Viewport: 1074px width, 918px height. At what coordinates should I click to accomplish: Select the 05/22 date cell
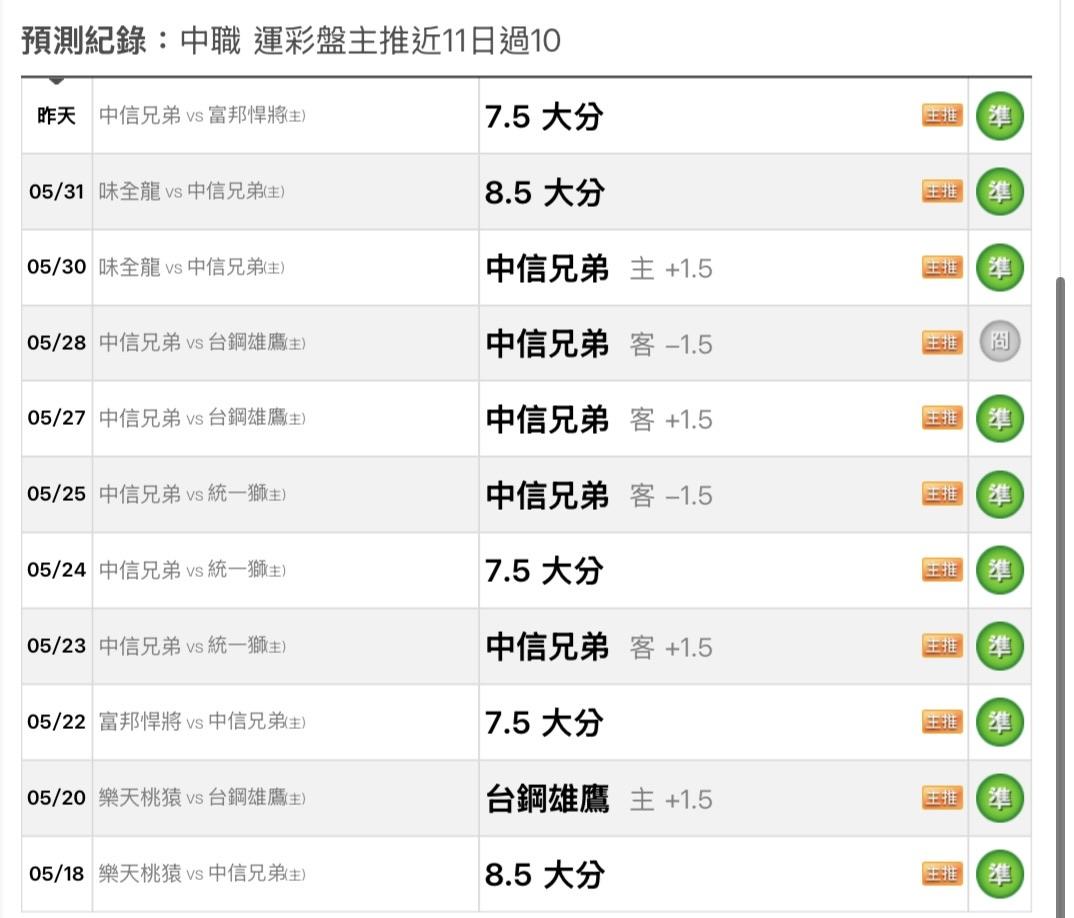(57, 722)
